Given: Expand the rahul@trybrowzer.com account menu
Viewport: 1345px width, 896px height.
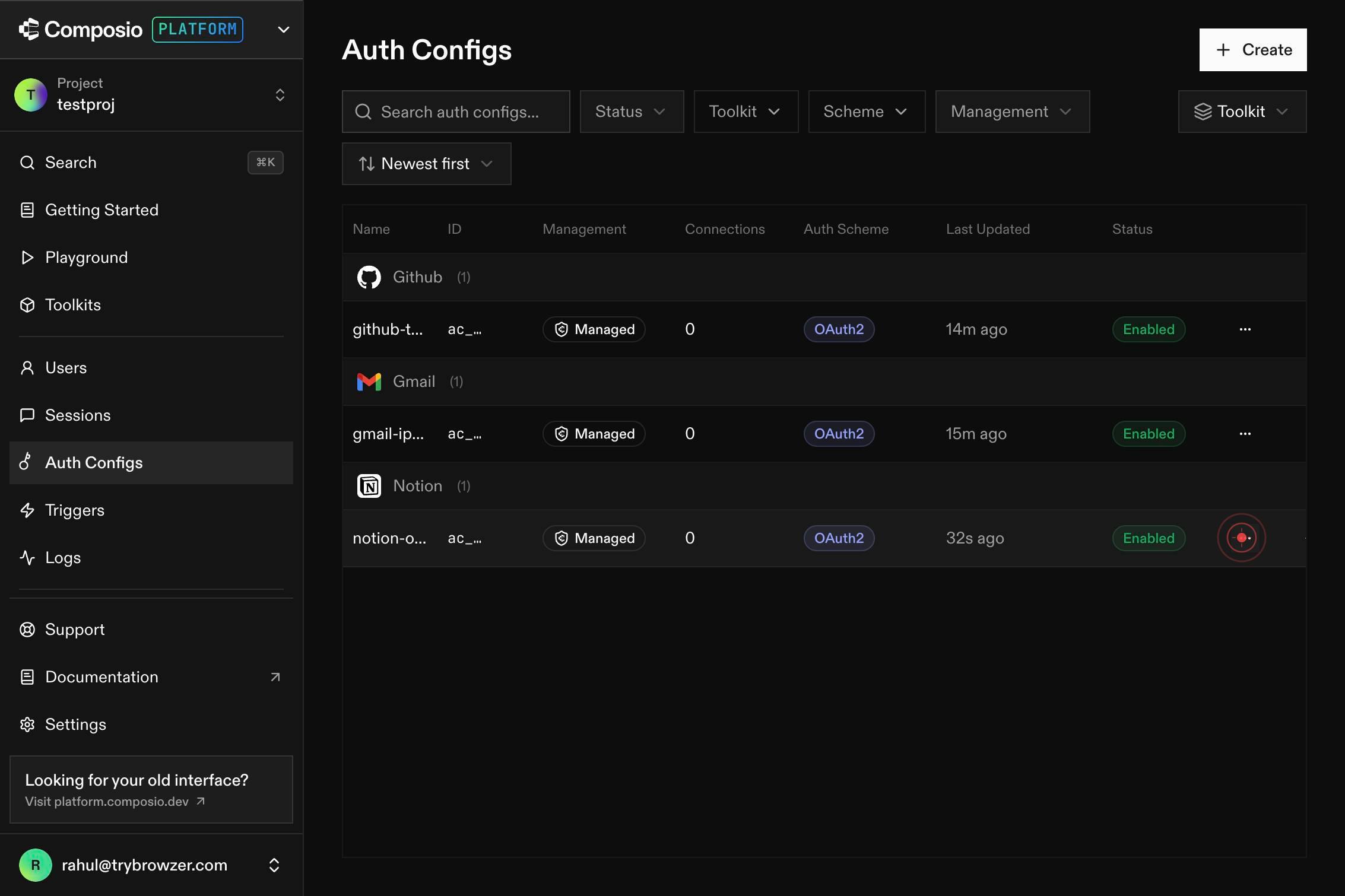Looking at the screenshot, I should 151,865.
